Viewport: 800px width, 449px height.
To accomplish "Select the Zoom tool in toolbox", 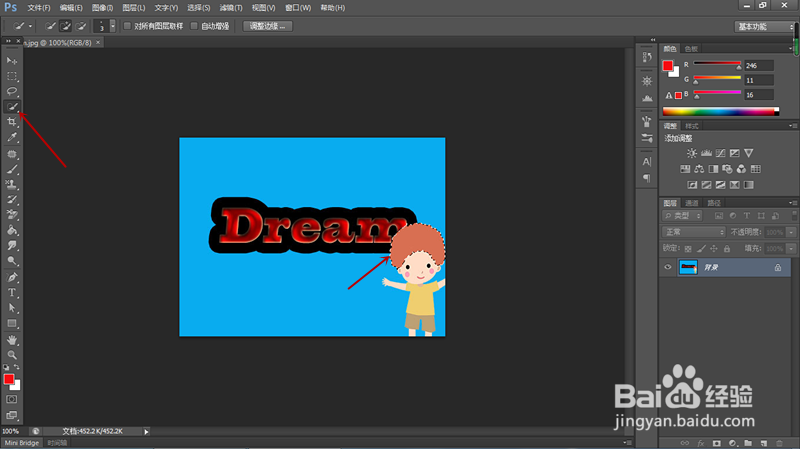I will 12,355.
